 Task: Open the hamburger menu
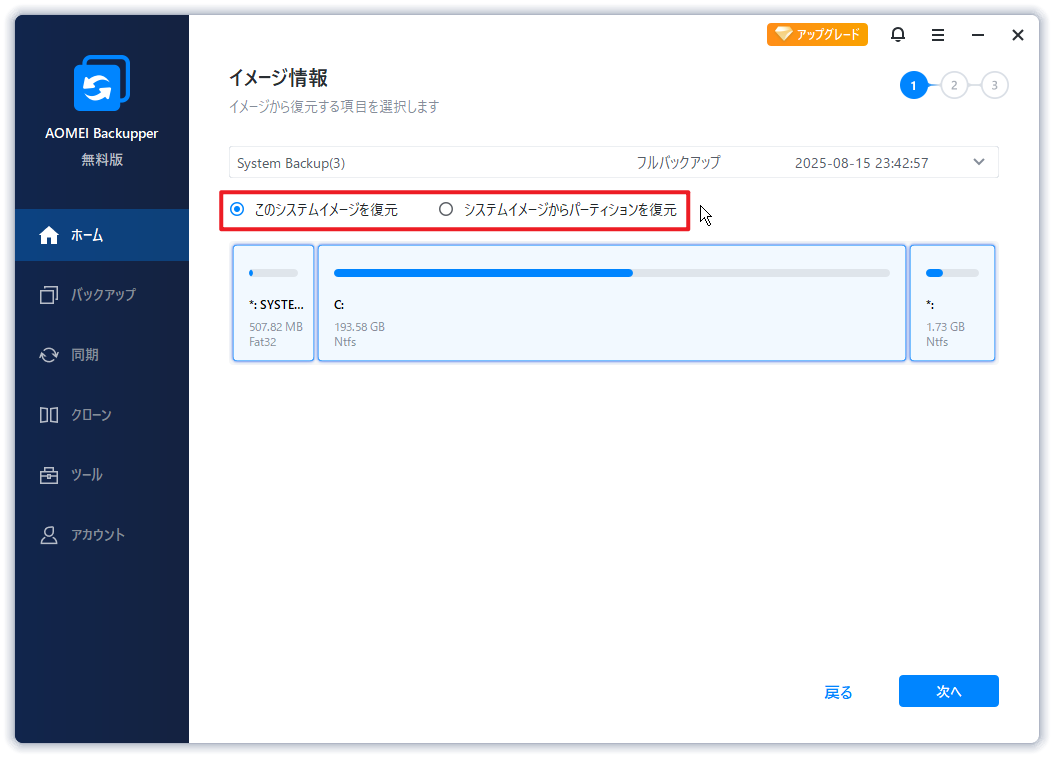click(x=937, y=34)
